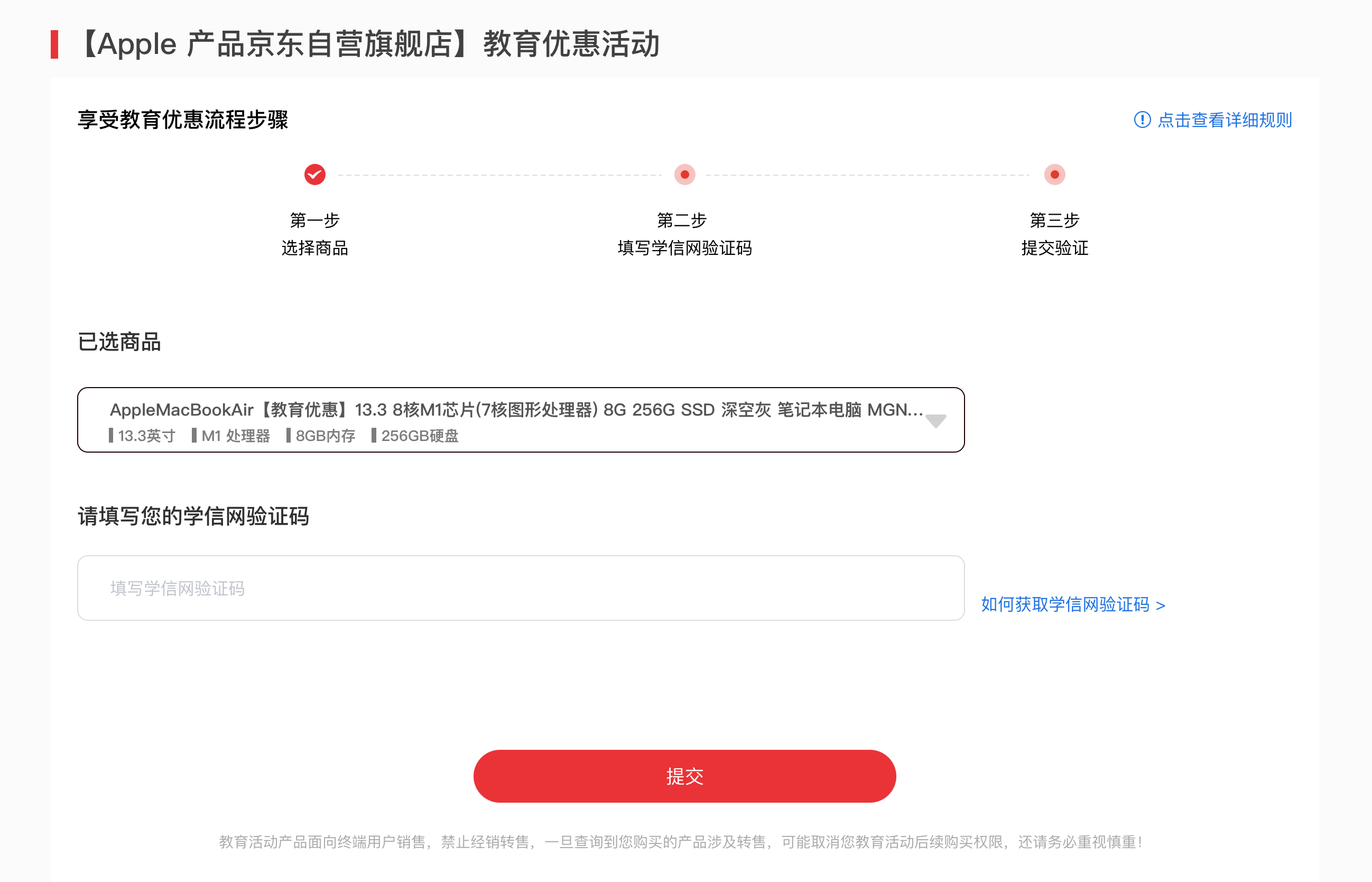Click the AppleMacBookAir product title text
This screenshot has height=882, width=1372.
[x=516, y=409]
